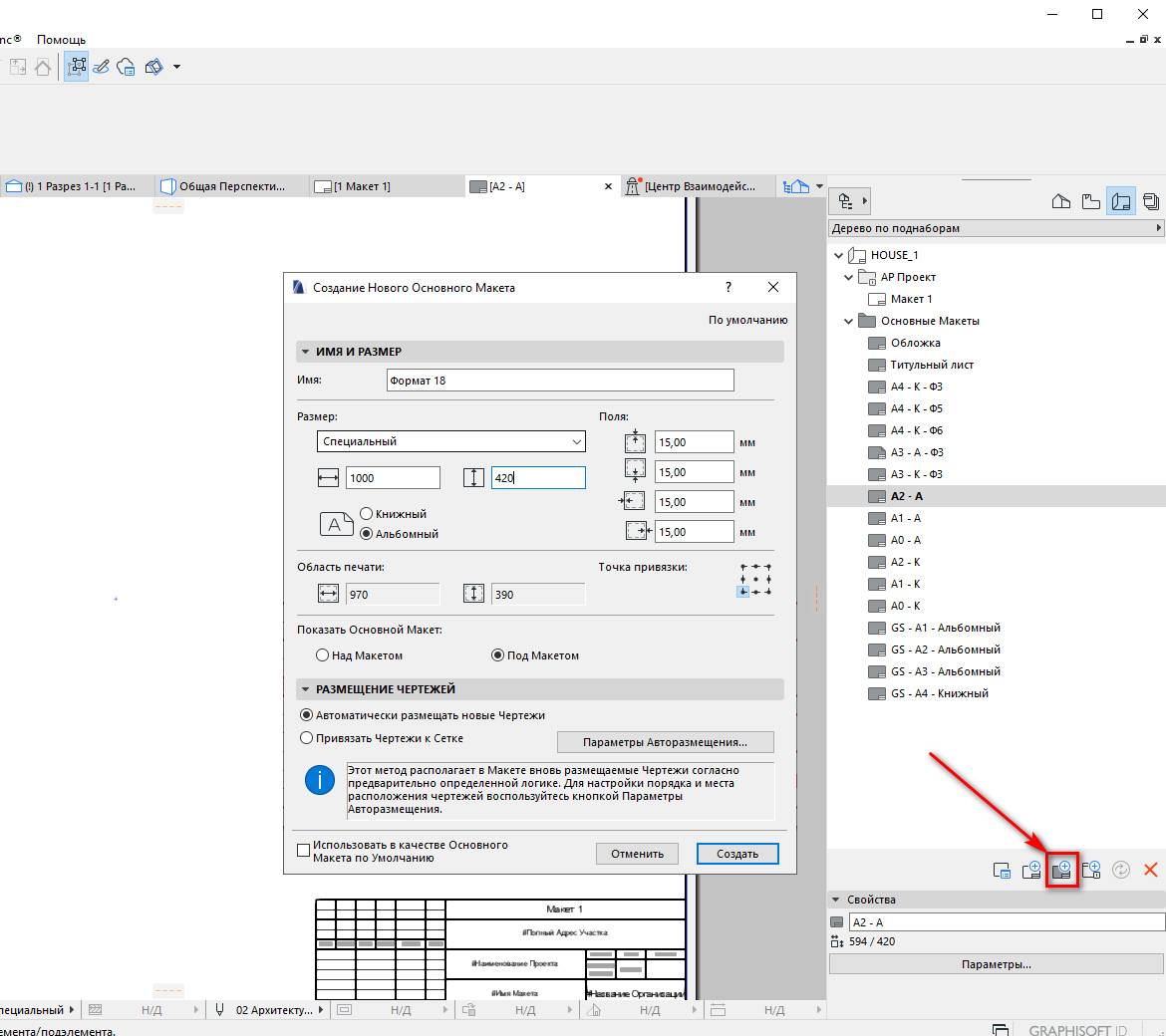Click the Имя field containing Формат 18
1166x1036 pixels.
coord(559,381)
